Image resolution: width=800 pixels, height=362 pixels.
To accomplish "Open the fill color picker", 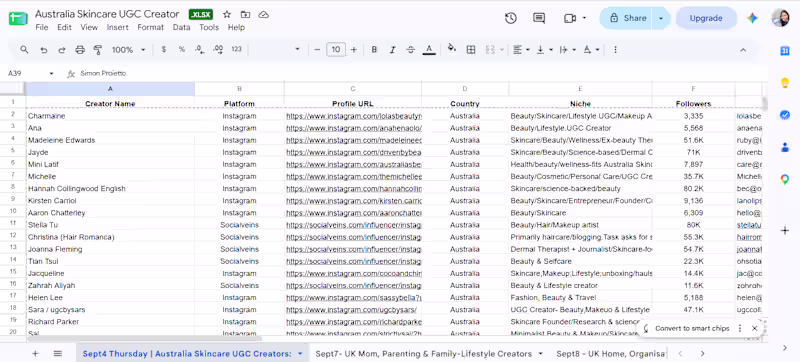I will 452,49.
